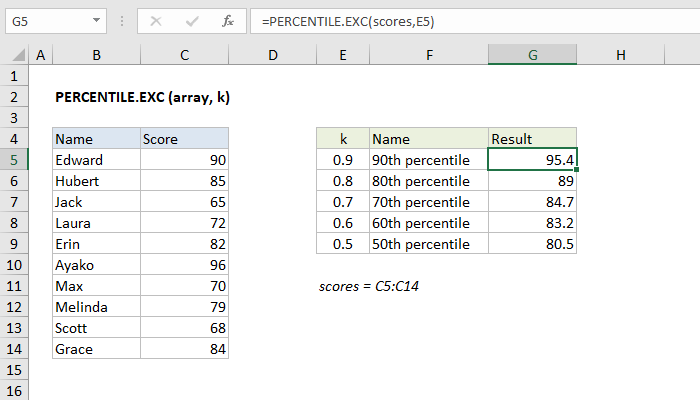Image resolution: width=700 pixels, height=400 pixels.
Task: Select row 14 header
Action: click(14, 349)
